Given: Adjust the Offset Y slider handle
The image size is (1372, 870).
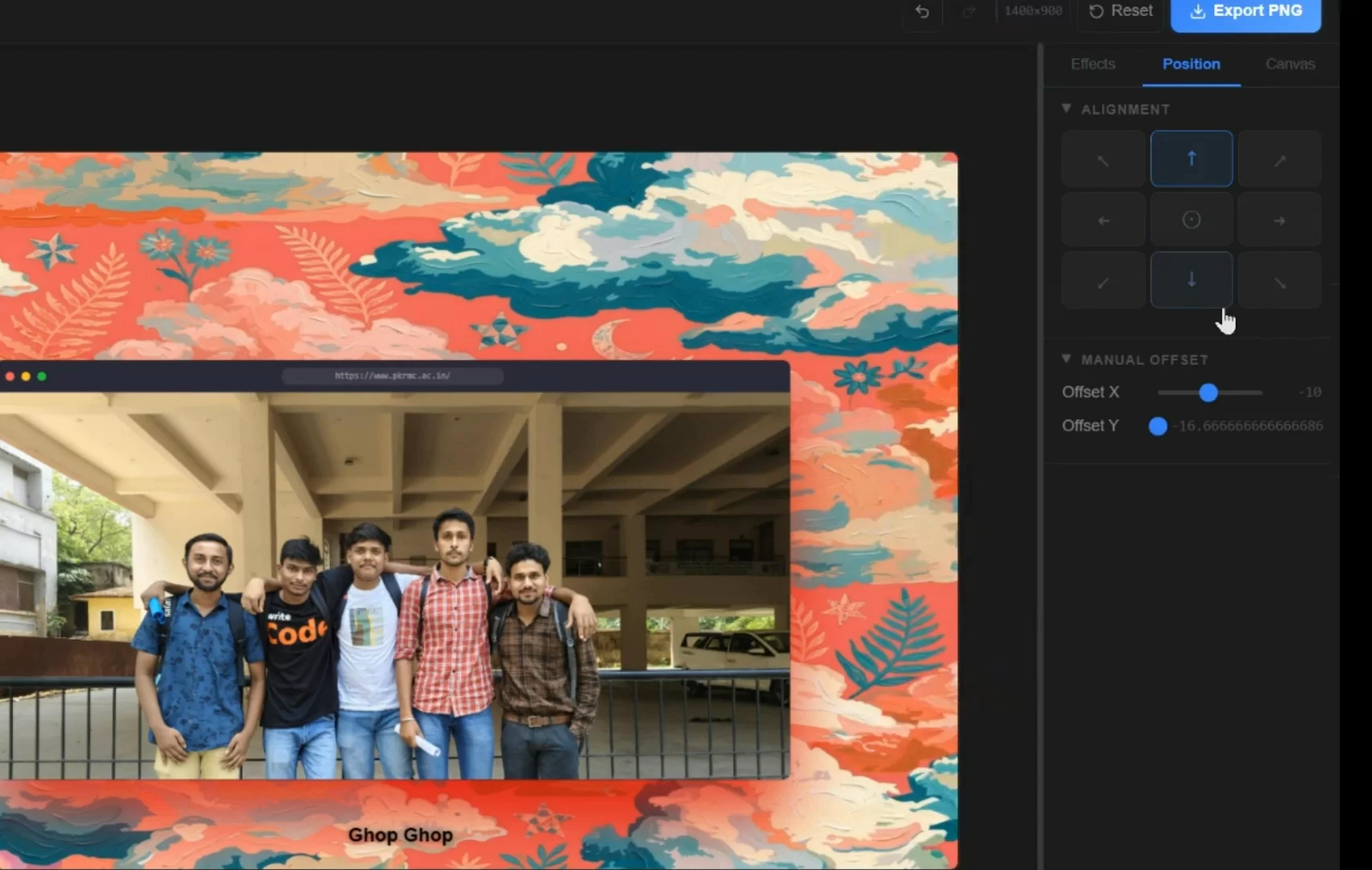Looking at the screenshot, I should click(1158, 426).
